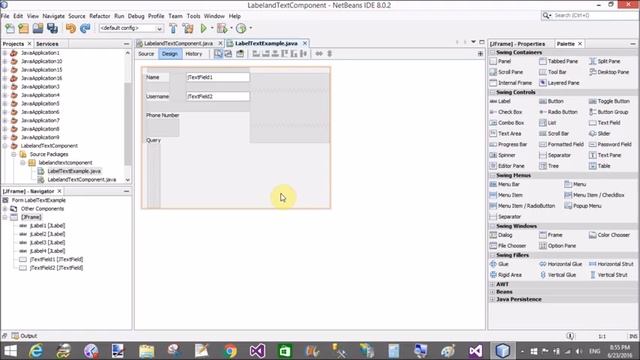Click the Save All toolbar icon
The image size is (640, 360).
tap(52, 28)
